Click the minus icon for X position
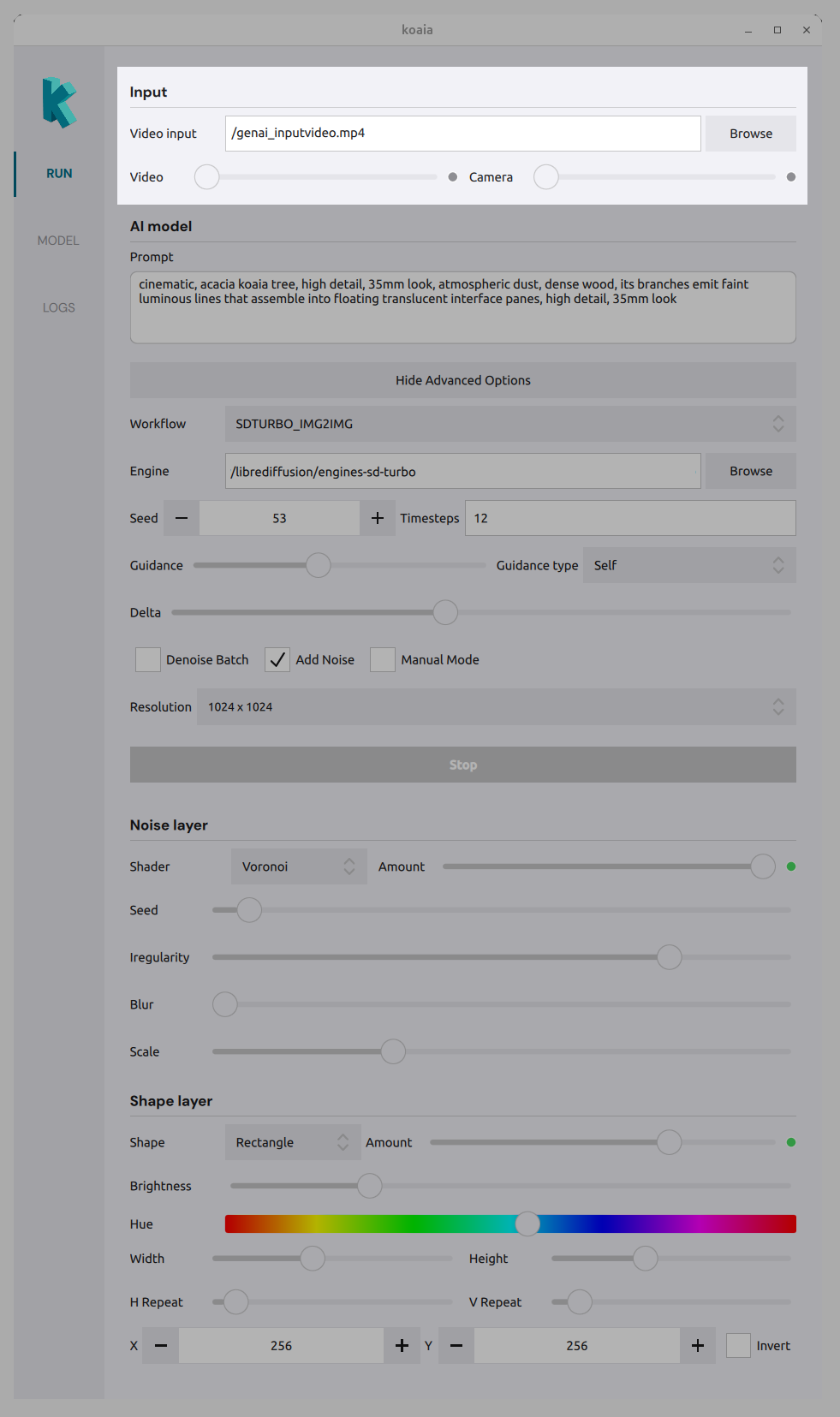 pos(161,1346)
